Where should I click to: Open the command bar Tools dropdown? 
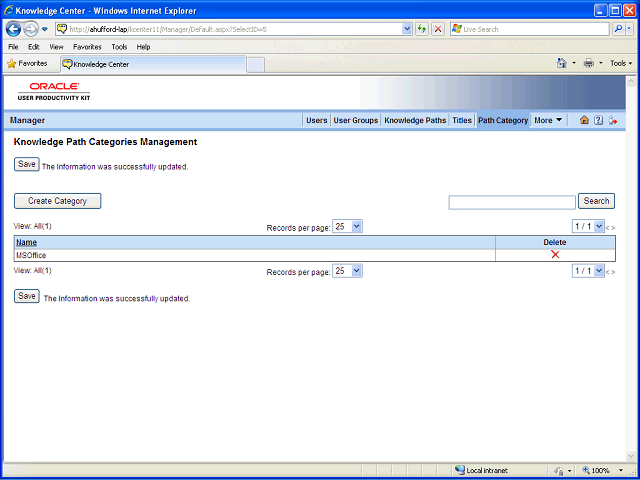click(x=621, y=63)
